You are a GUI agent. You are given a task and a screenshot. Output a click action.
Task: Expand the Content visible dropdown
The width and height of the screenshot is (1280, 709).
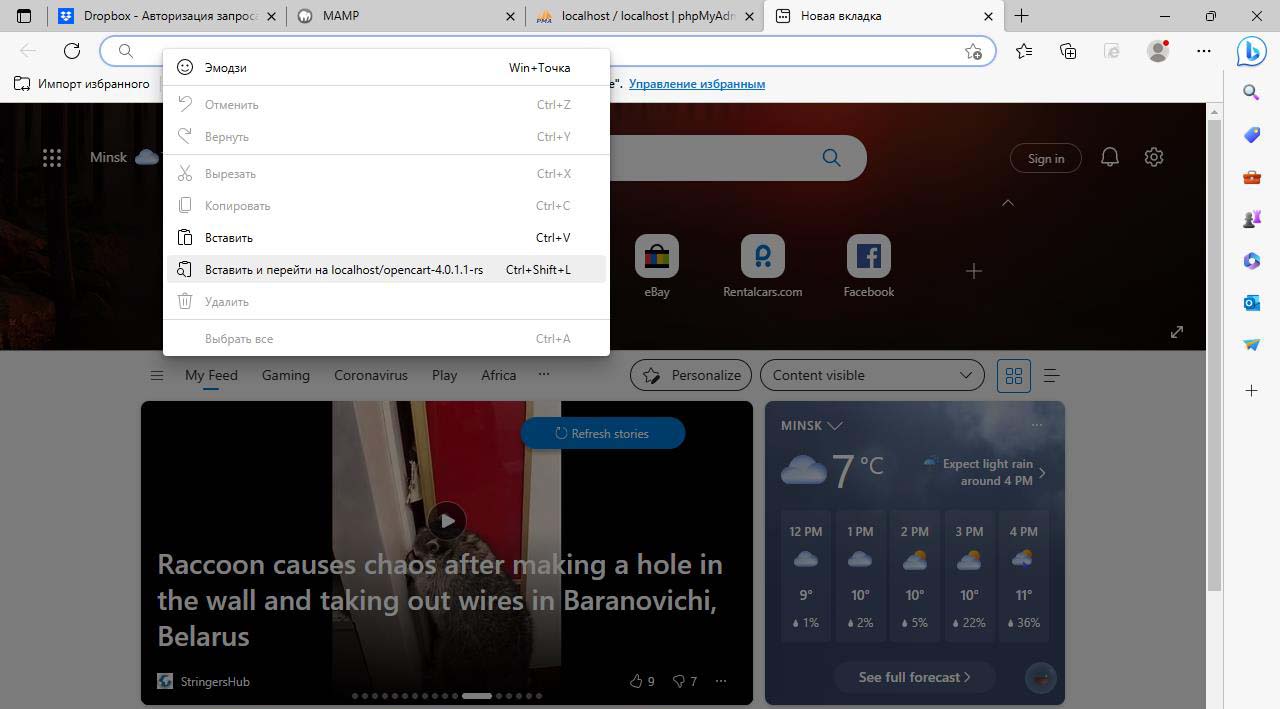[x=871, y=375]
